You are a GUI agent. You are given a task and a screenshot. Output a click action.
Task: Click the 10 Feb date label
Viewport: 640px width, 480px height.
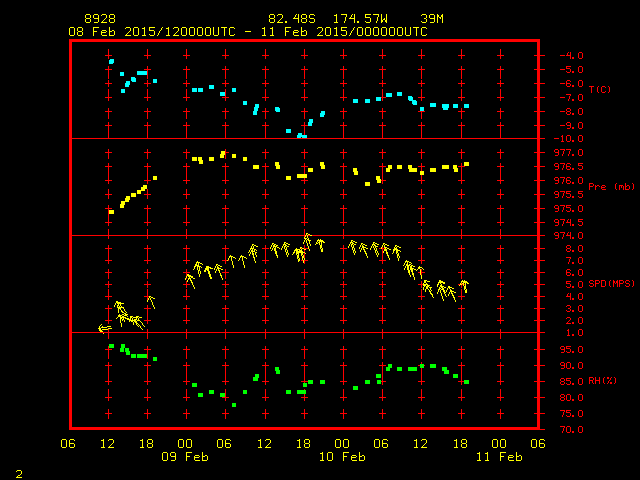342,457
